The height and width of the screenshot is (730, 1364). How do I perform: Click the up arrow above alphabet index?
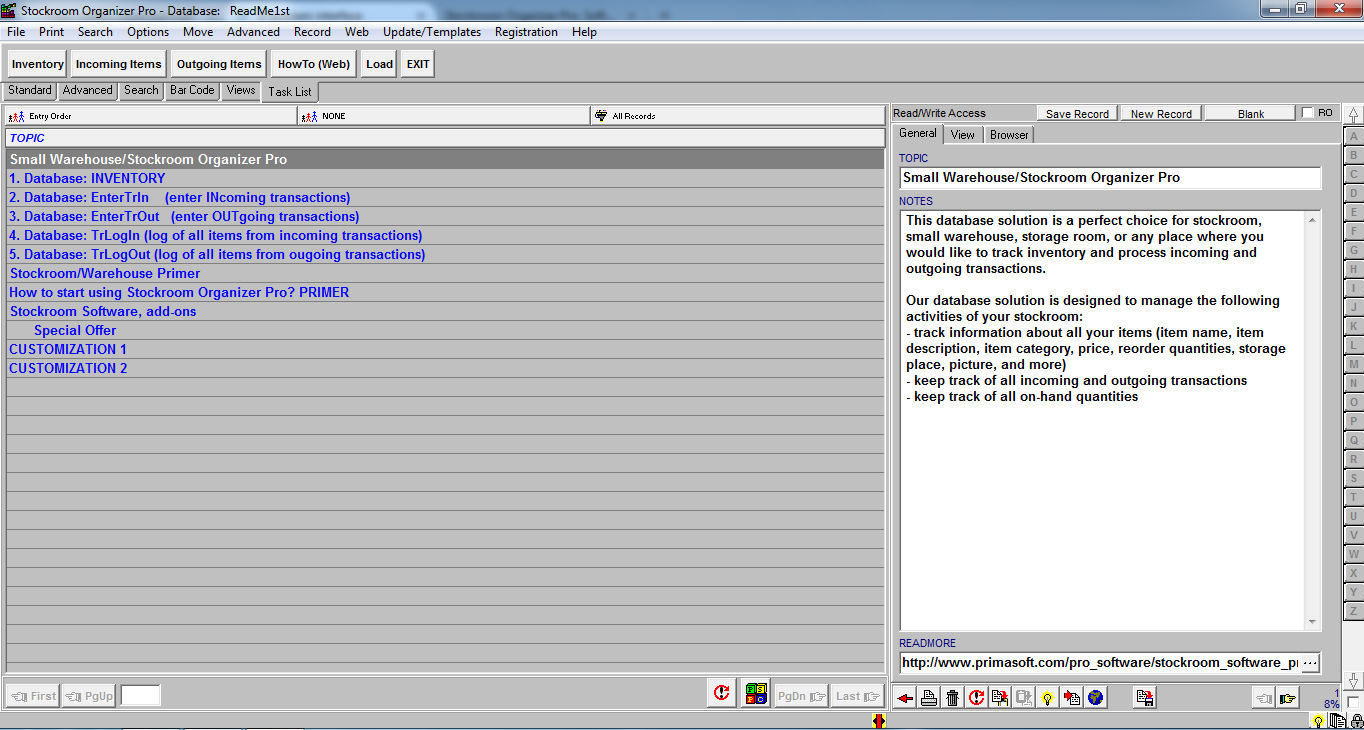click(x=1354, y=115)
